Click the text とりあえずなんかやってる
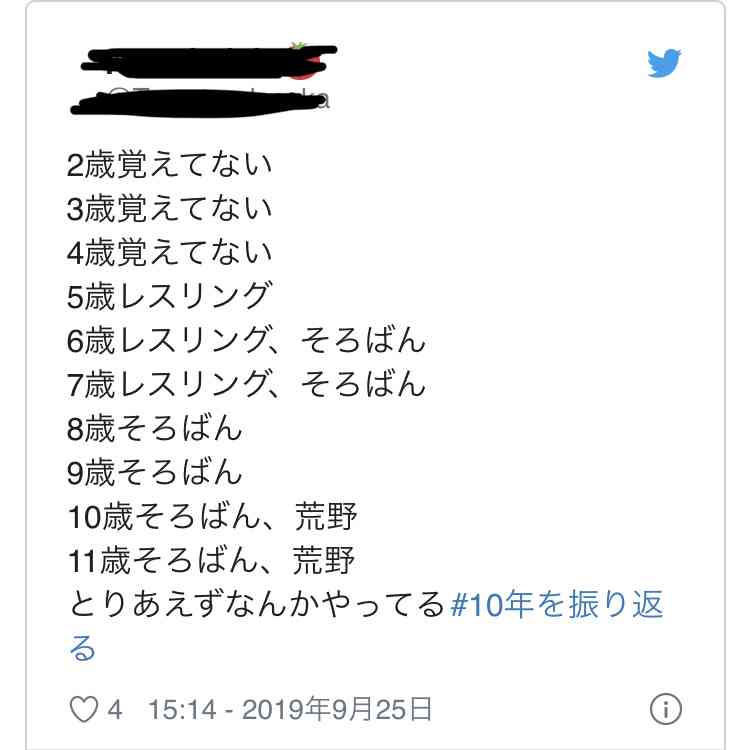Image resolution: width=750 pixels, height=750 pixels. [256, 604]
